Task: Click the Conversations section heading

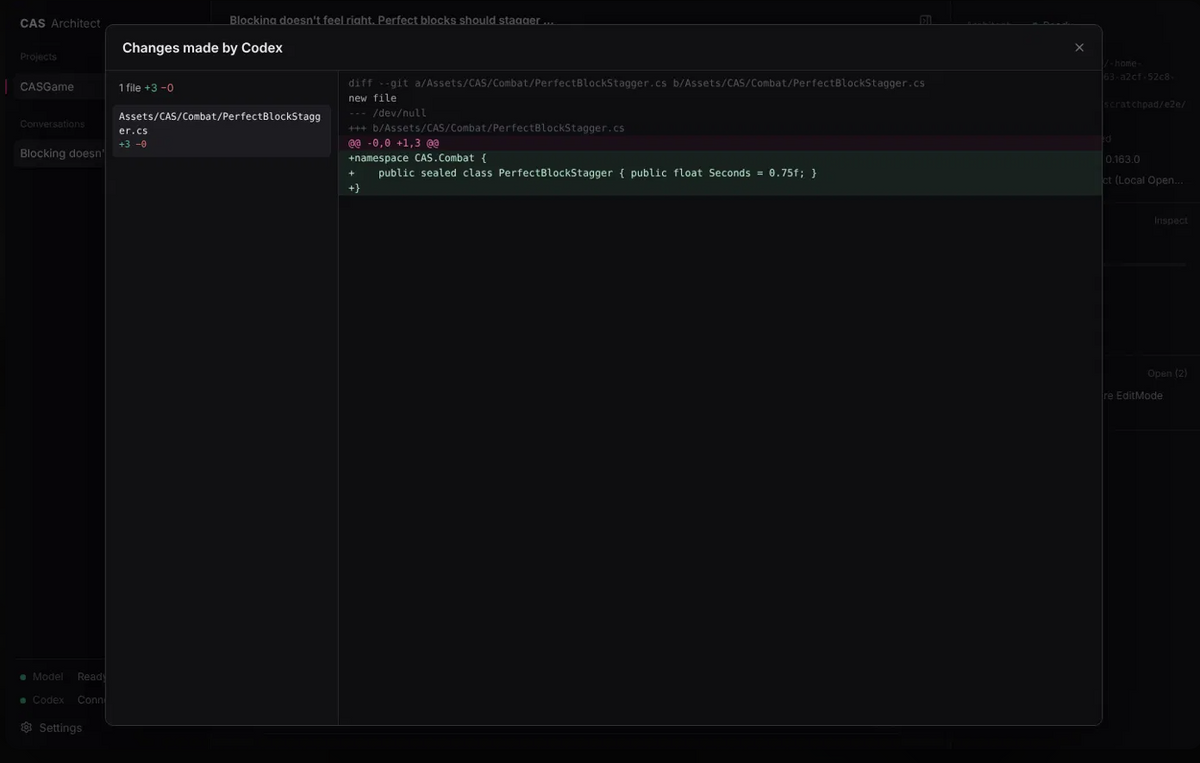Action: 52,124
